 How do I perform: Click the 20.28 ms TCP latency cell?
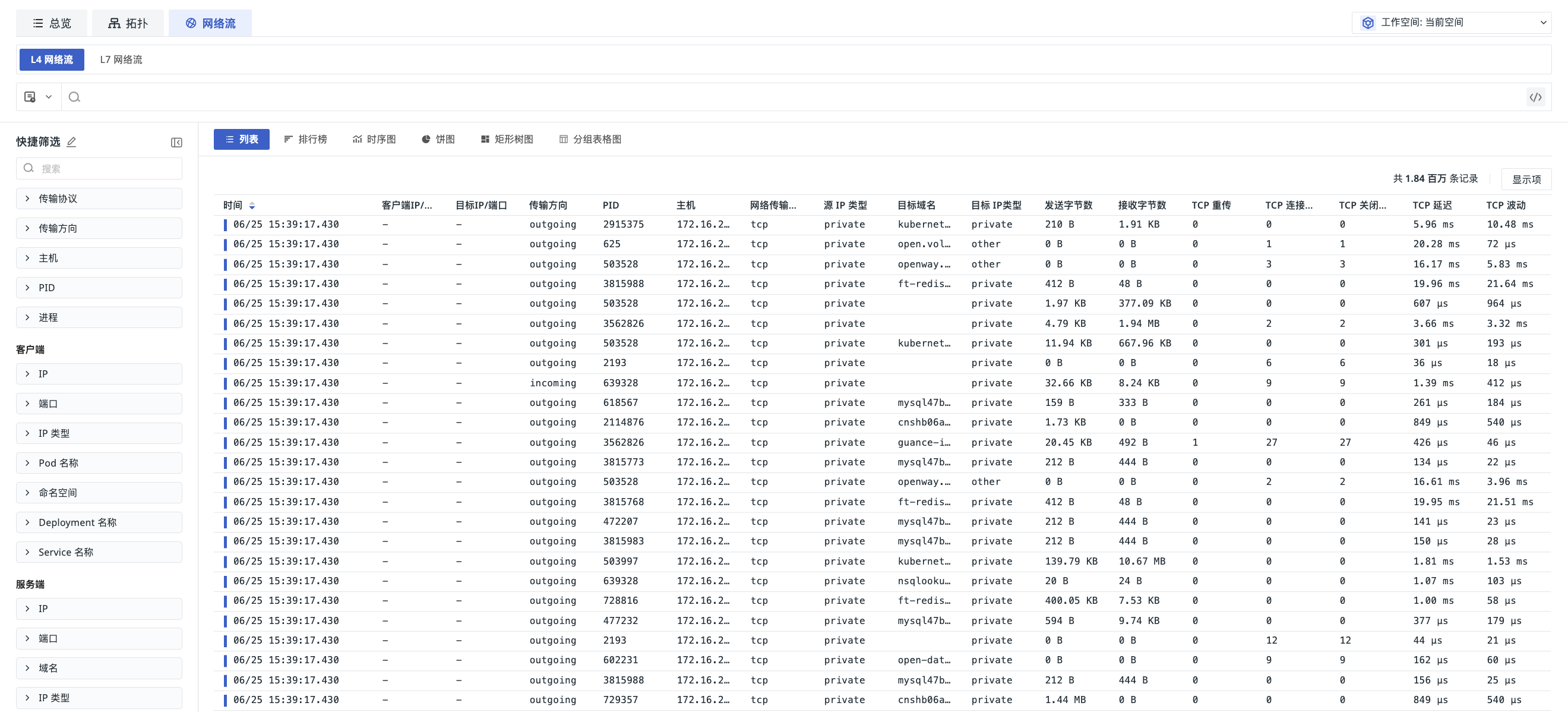pyautogui.click(x=1436, y=244)
